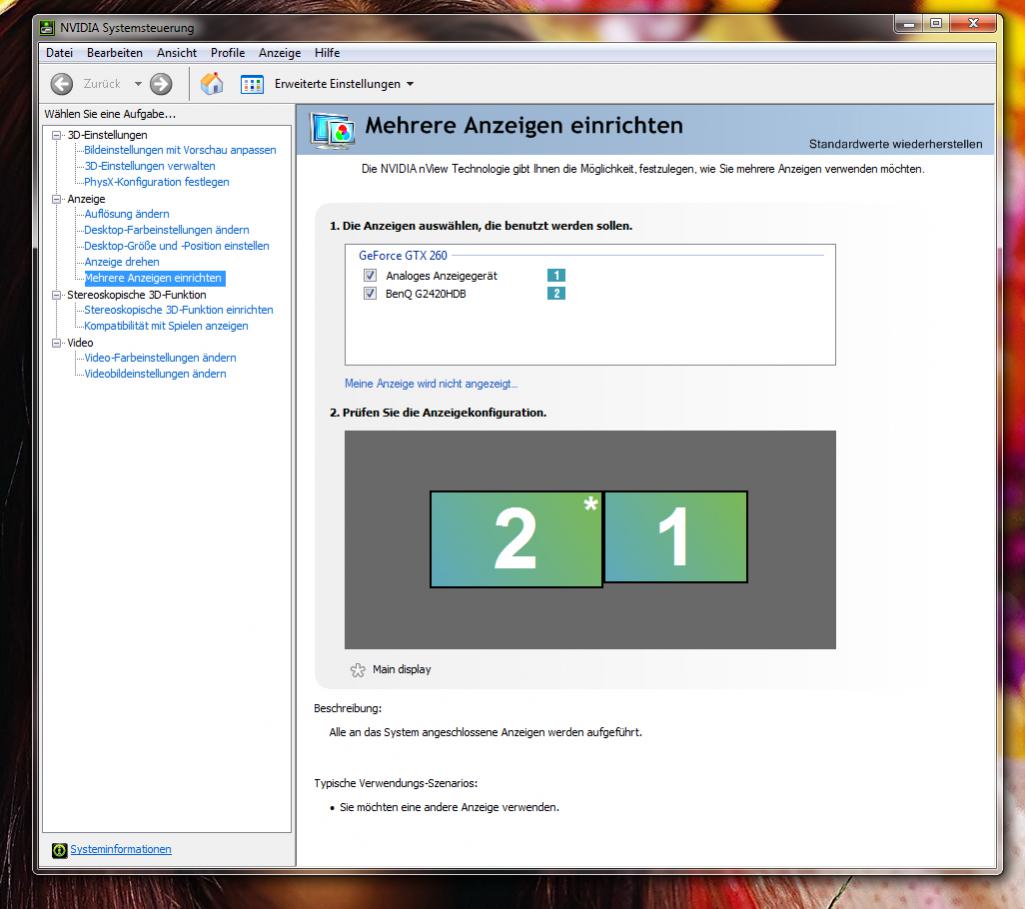Select display 1 in layout preview
This screenshot has height=909, width=1025.
point(676,537)
